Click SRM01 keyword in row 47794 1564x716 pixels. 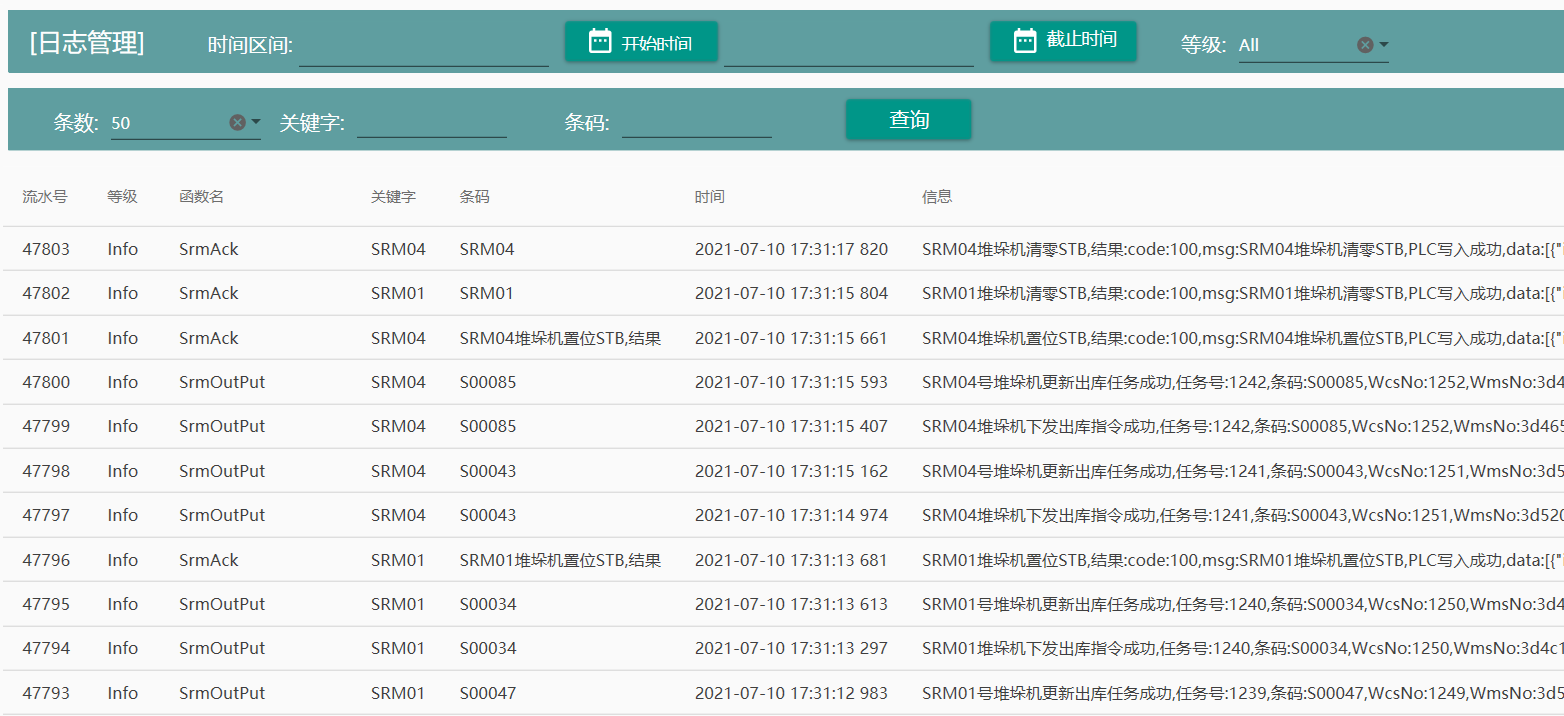[x=398, y=648]
